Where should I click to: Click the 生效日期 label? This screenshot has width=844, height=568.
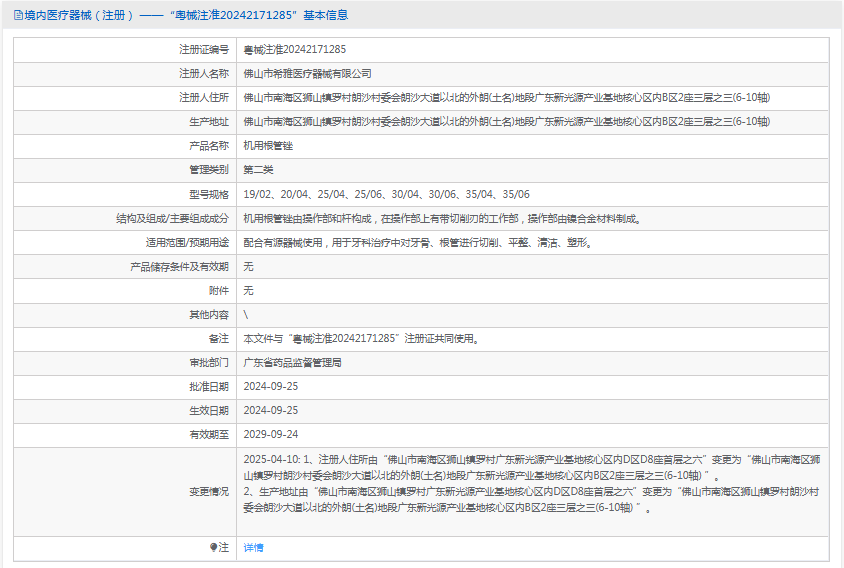pos(209,411)
